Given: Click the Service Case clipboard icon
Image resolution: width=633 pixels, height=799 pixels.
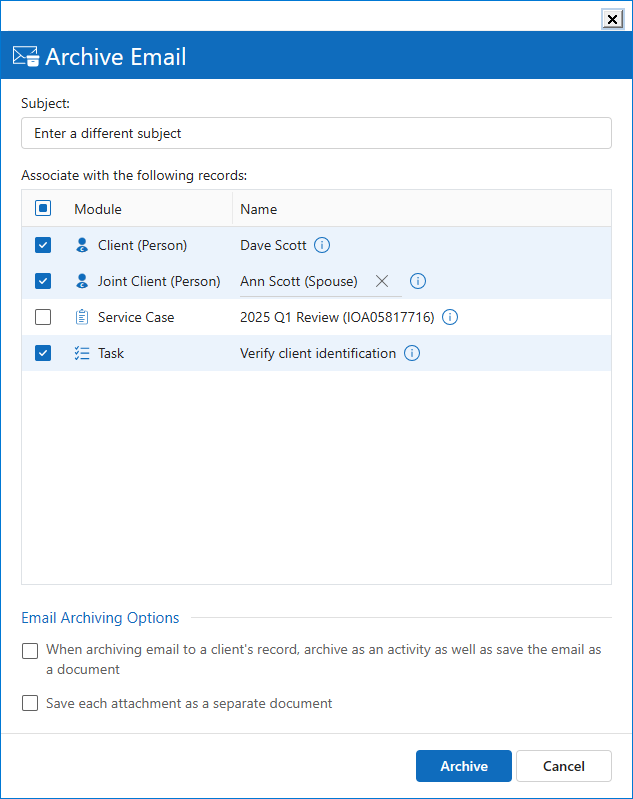Looking at the screenshot, I should pyautogui.click(x=82, y=317).
